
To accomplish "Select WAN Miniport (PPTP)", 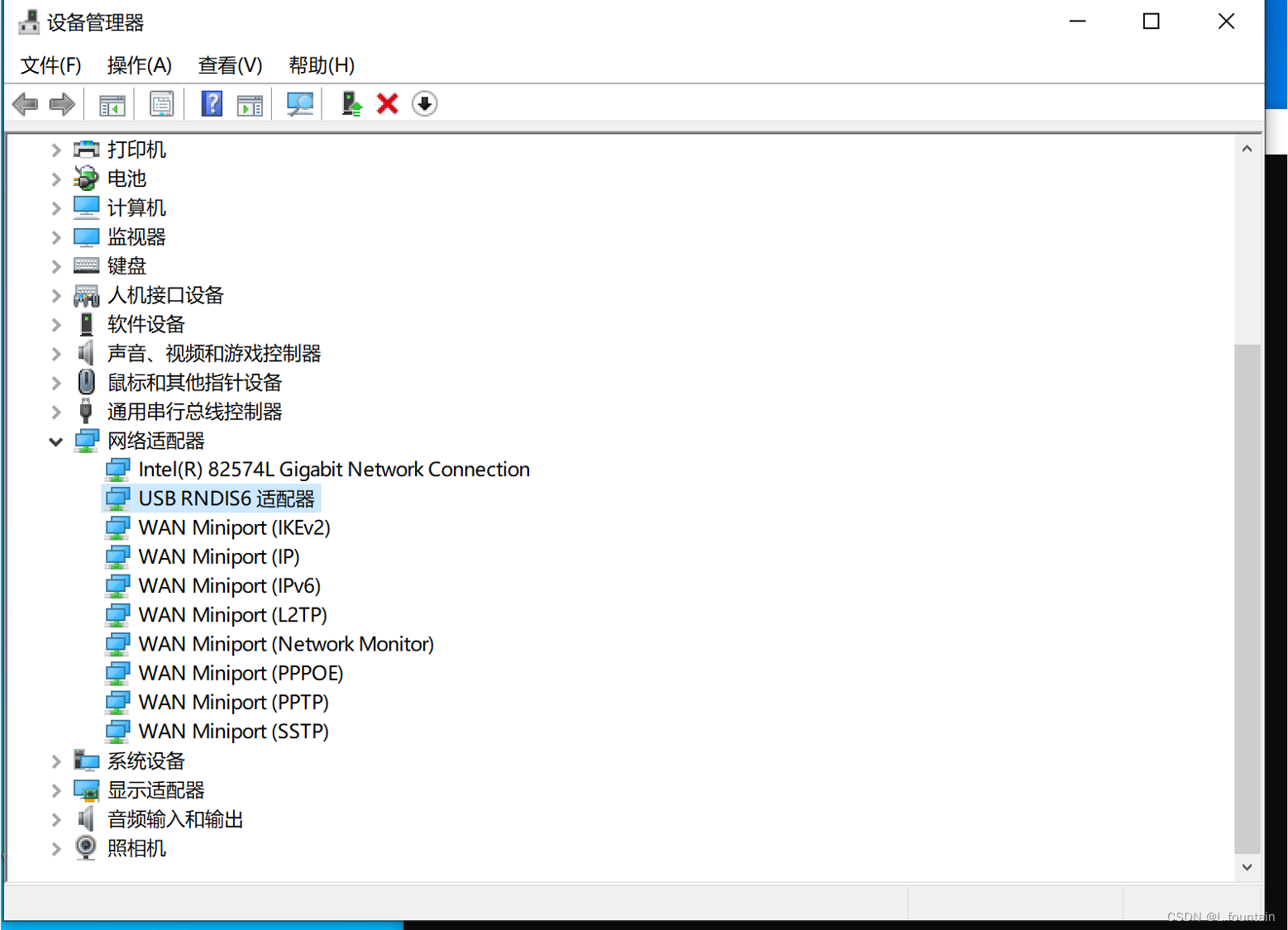I will (x=234, y=702).
